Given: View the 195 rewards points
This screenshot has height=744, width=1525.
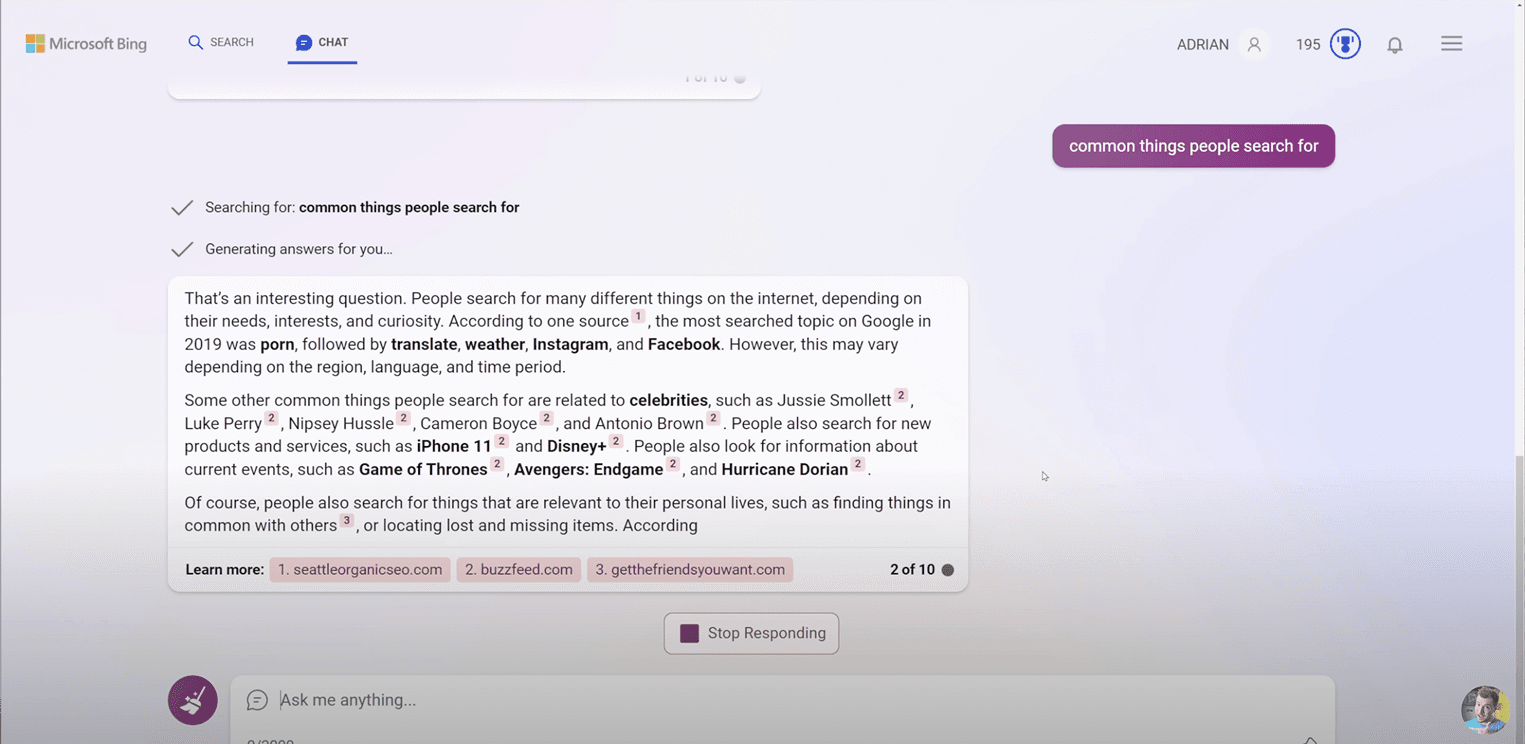Looking at the screenshot, I should click(x=1308, y=44).
